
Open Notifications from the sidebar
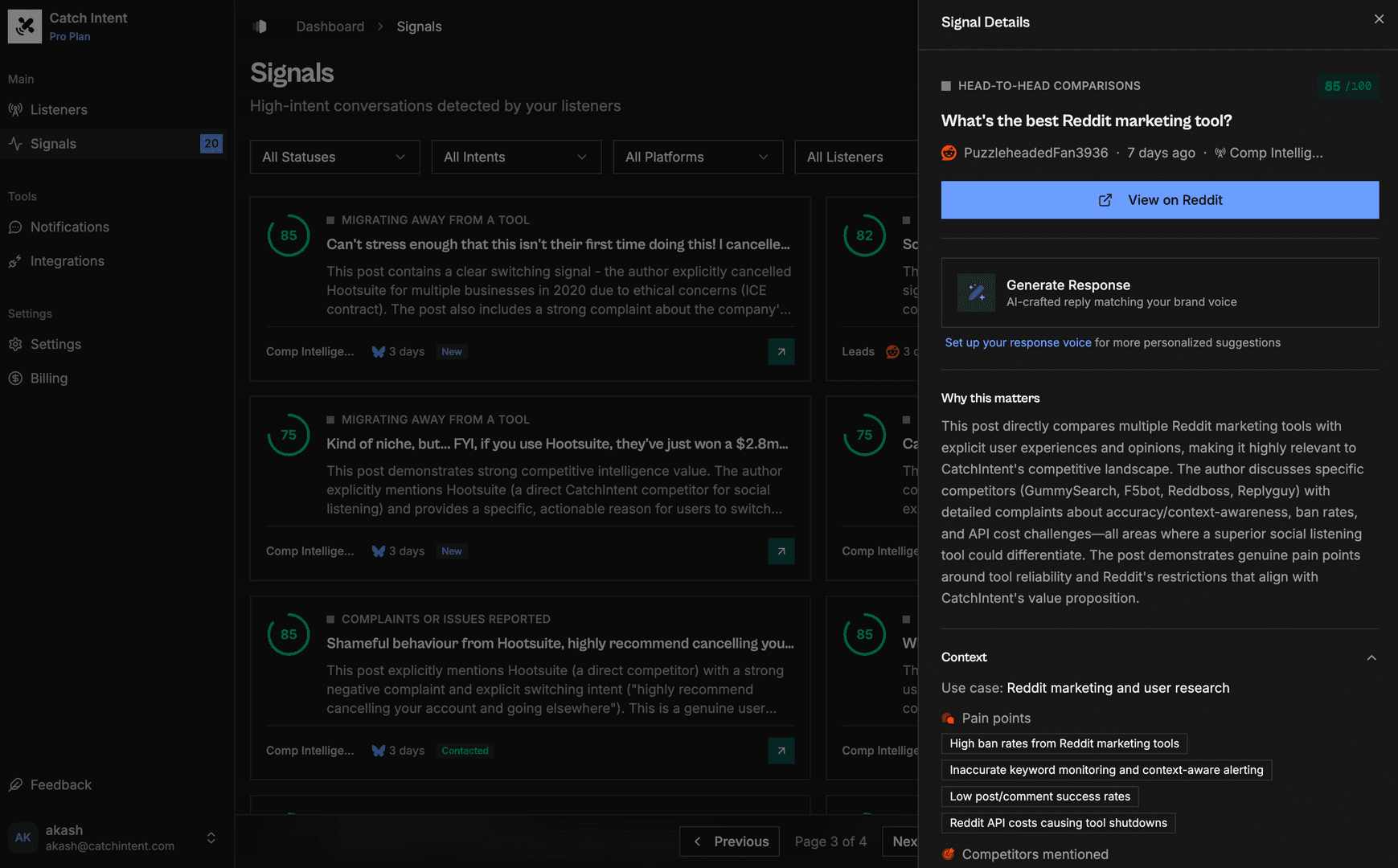tap(69, 227)
